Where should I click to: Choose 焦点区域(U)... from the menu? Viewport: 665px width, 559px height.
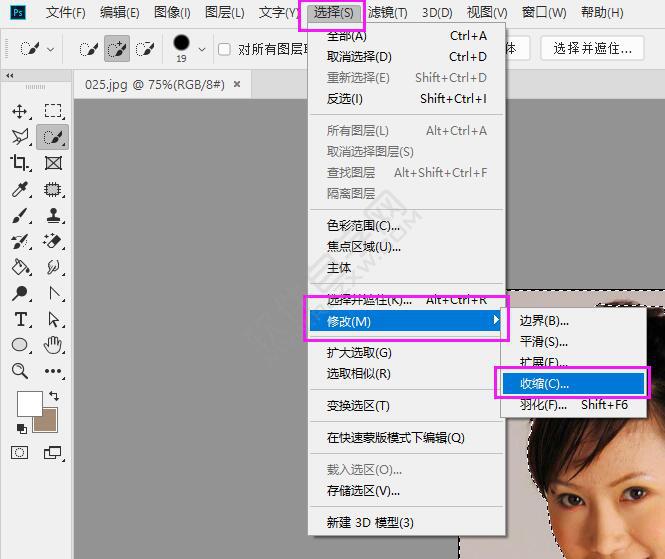click(x=406, y=246)
